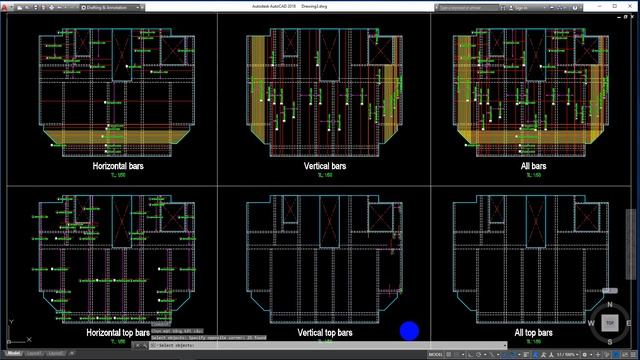
Task: Switch to the Layout1 tab
Action: pos(33,353)
